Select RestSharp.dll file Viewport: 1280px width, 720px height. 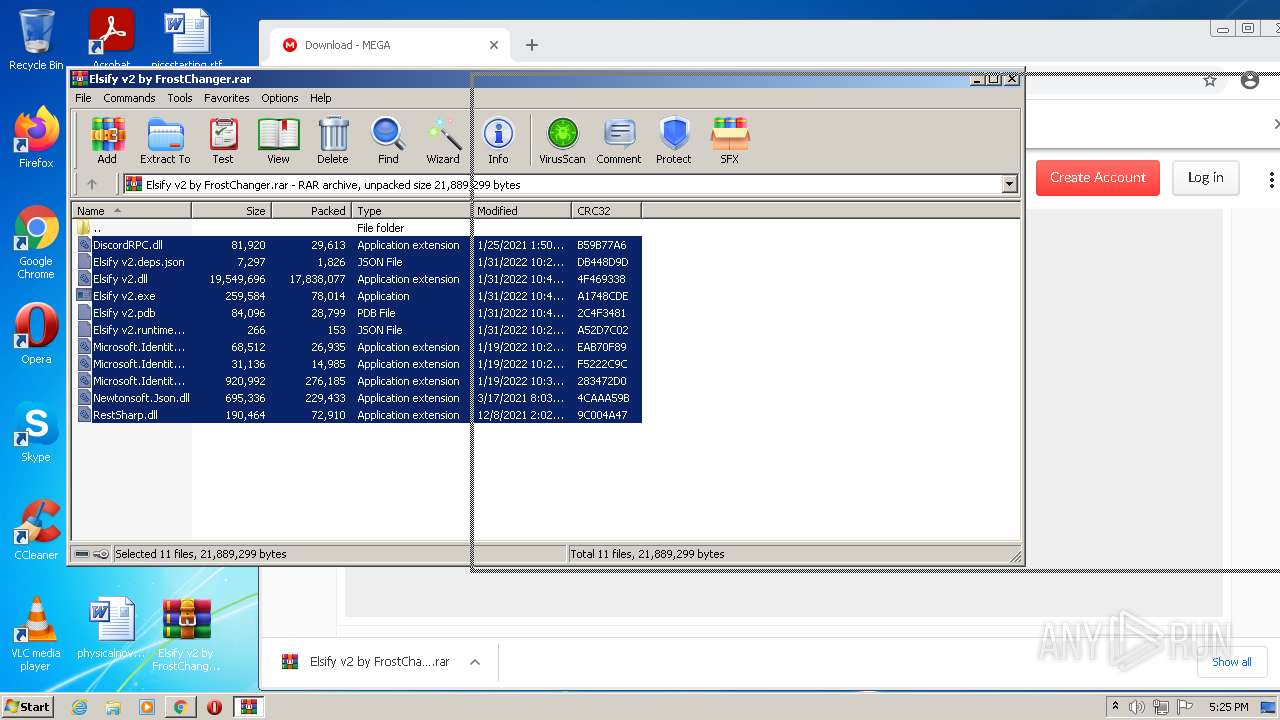point(357,415)
